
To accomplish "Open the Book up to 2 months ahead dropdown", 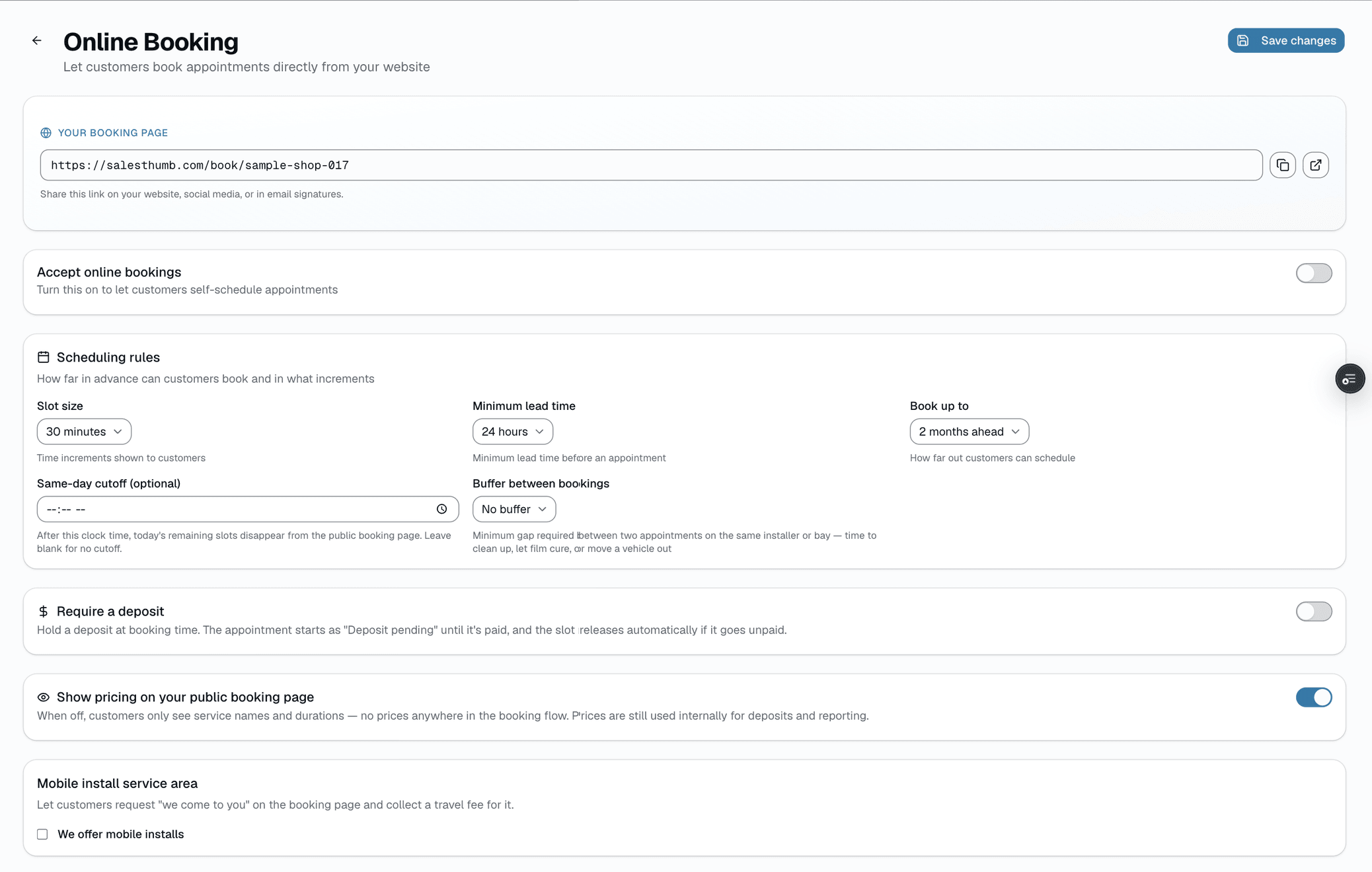I will pyautogui.click(x=969, y=432).
